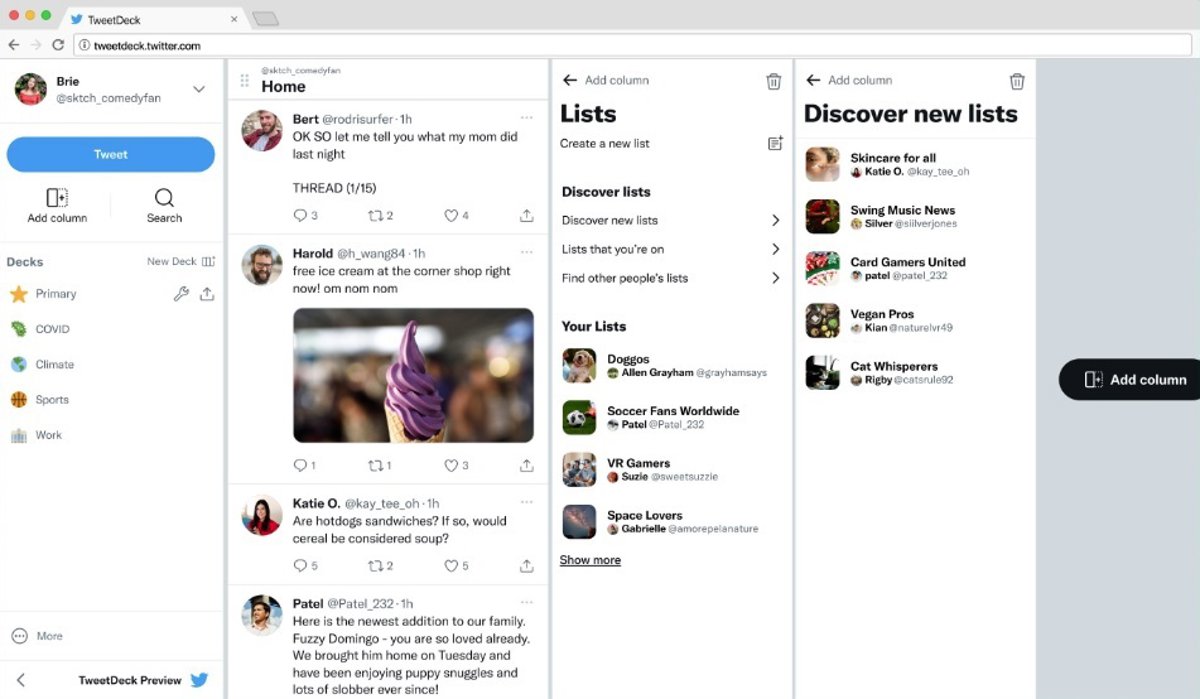Open Search in the sidebar
This screenshot has width=1200, height=699.
pos(164,205)
